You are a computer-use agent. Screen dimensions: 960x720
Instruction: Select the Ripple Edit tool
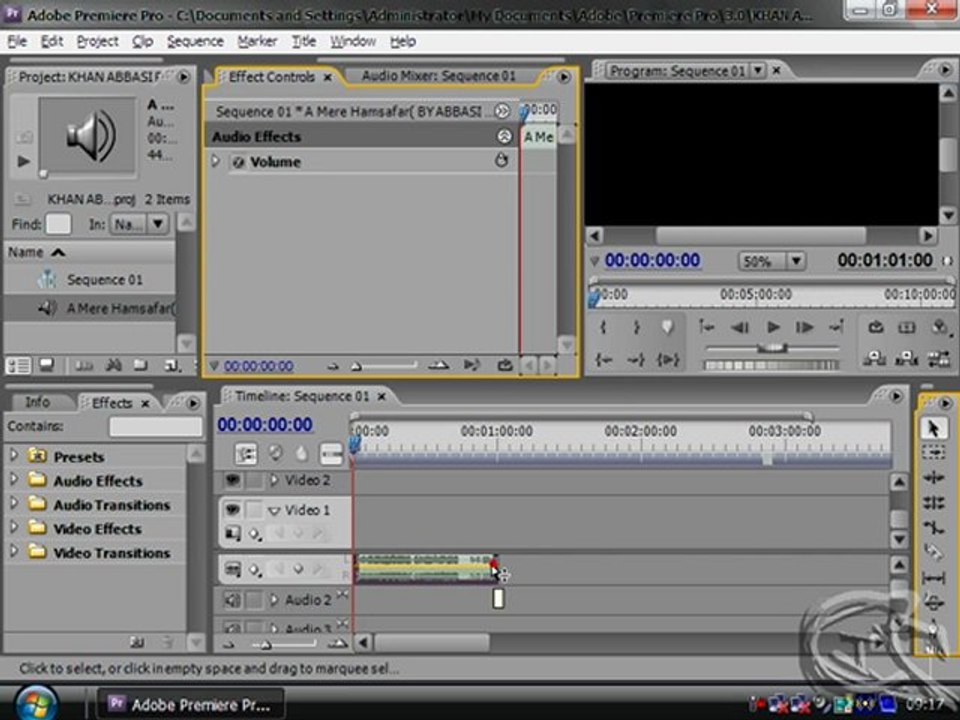[933, 478]
